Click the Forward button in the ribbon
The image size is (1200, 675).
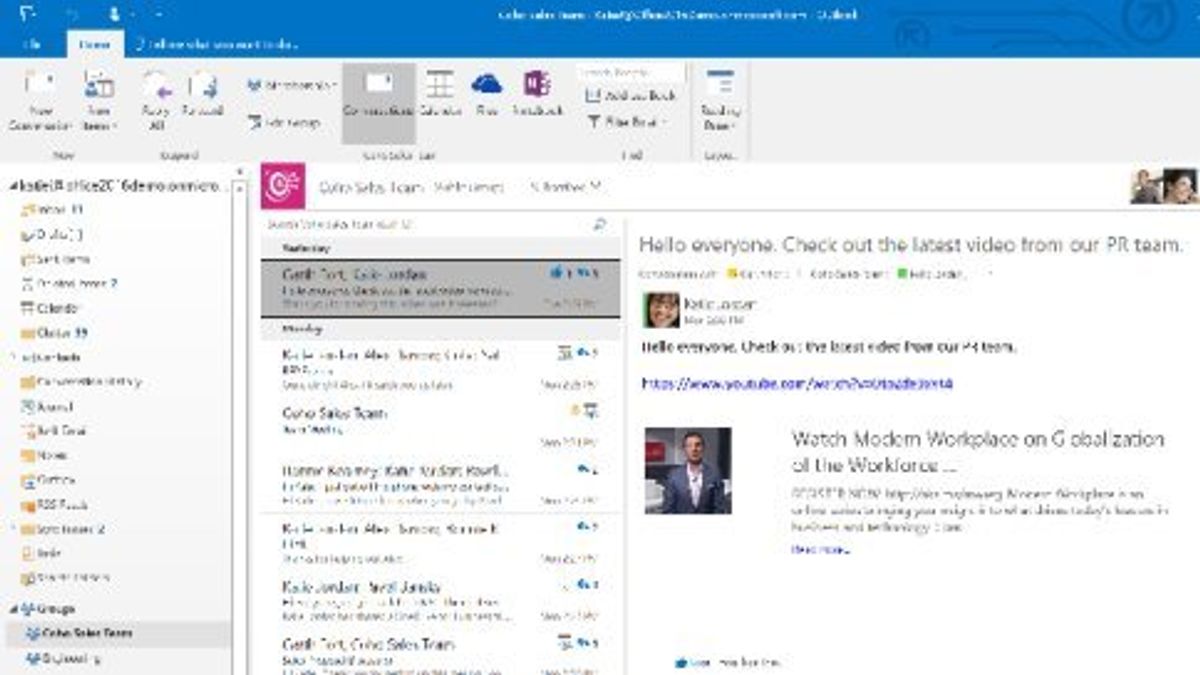203,95
